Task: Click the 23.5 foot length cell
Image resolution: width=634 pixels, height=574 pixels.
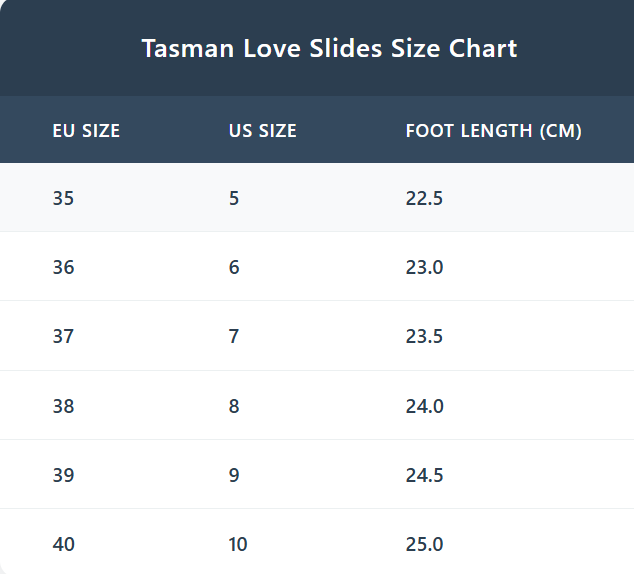Action: click(x=424, y=336)
